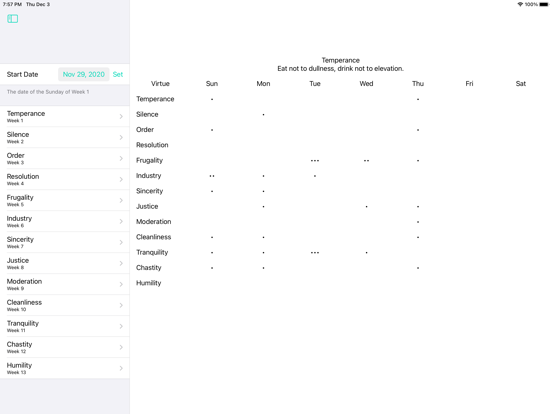Open Temperance Week 1 in sidebar
The width and height of the screenshot is (552, 414).
[65, 116]
